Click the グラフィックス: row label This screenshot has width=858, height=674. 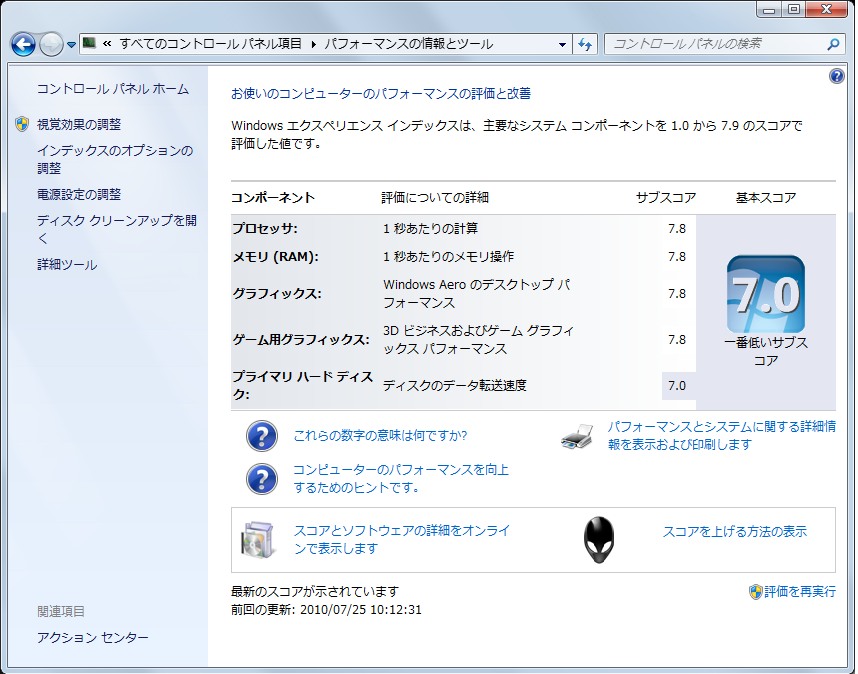(x=277, y=294)
